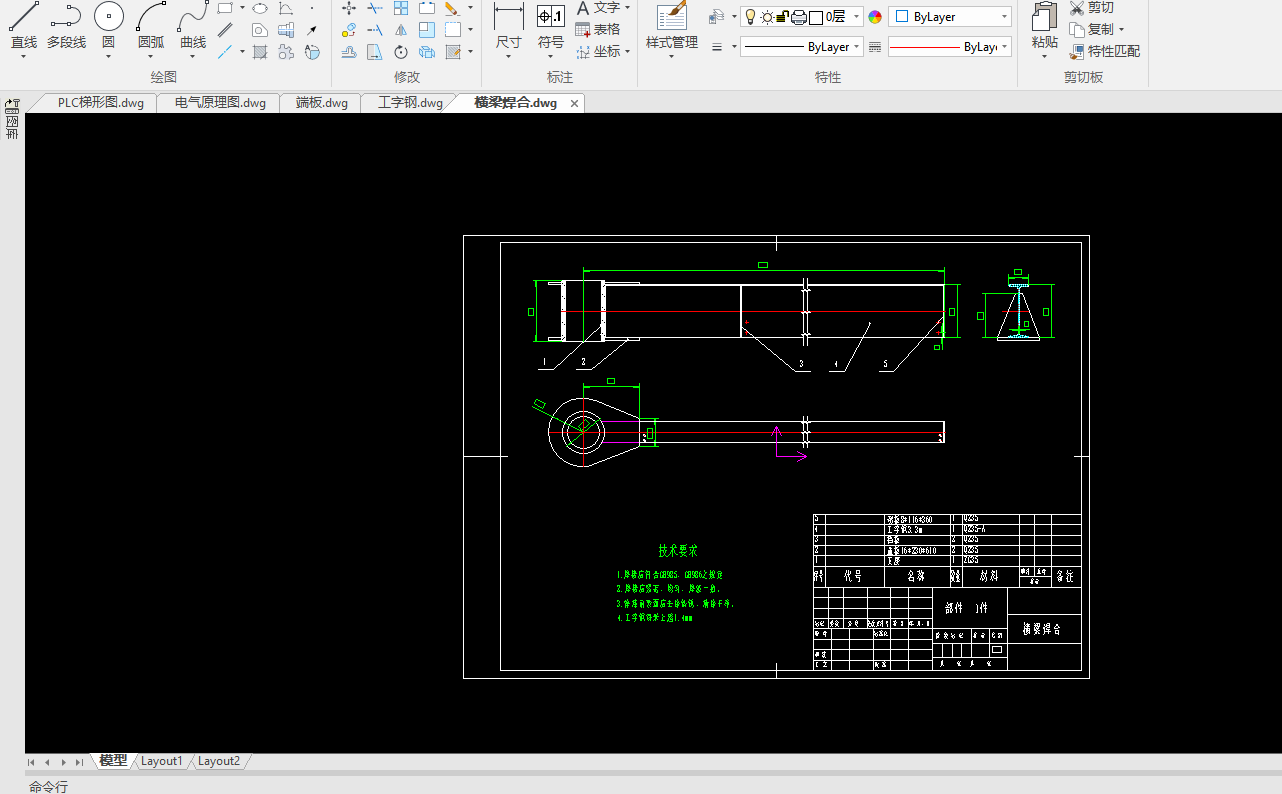Toggle the layer freeze sun icon

point(766,17)
